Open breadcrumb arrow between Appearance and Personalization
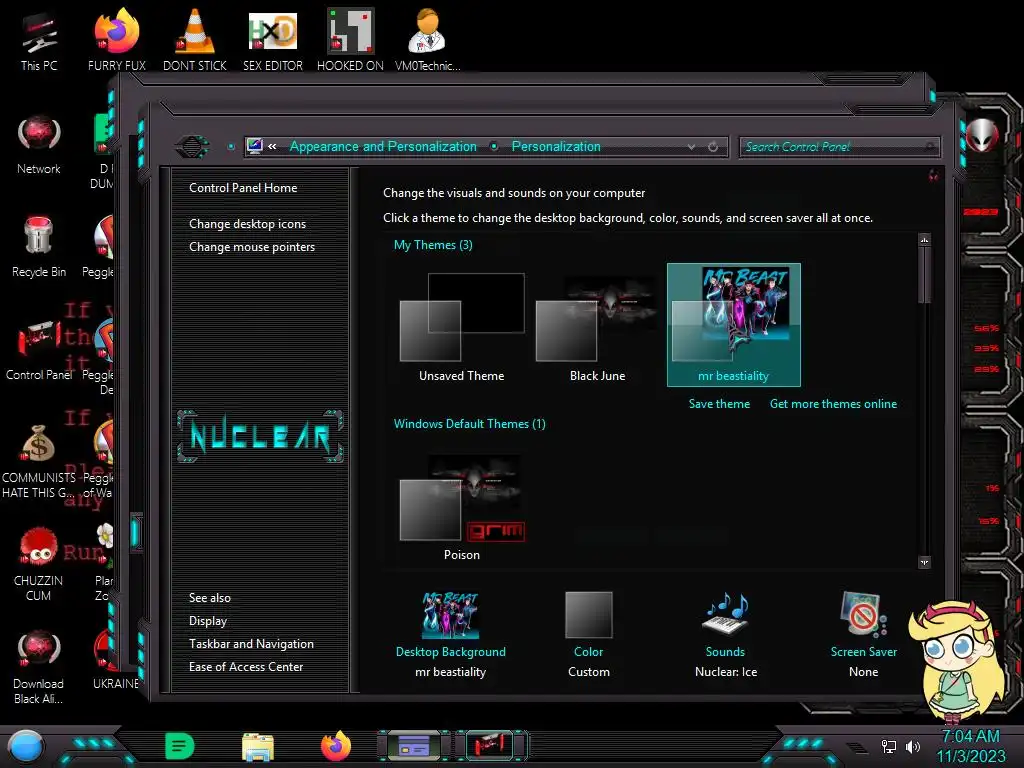This screenshot has height=768, width=1024. click(494, 147)
